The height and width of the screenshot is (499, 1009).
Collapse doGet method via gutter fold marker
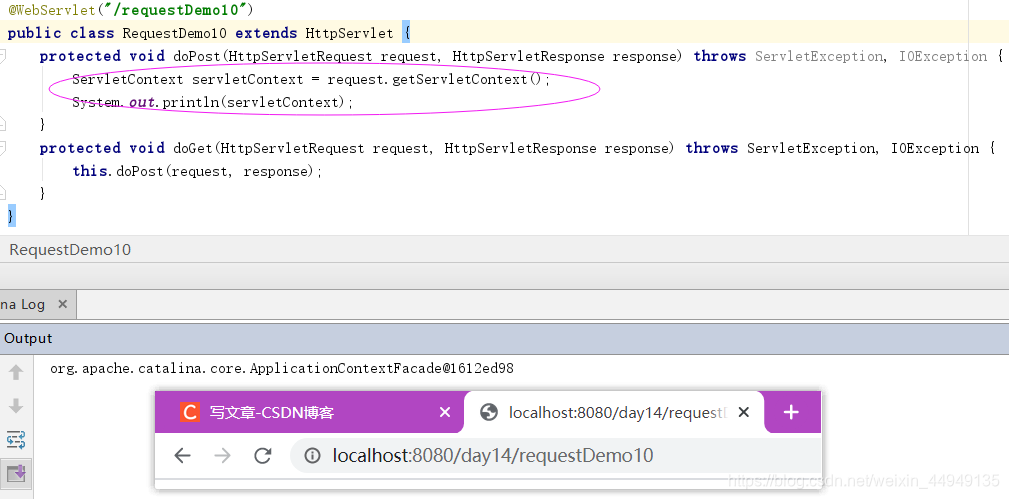[3, 148]
